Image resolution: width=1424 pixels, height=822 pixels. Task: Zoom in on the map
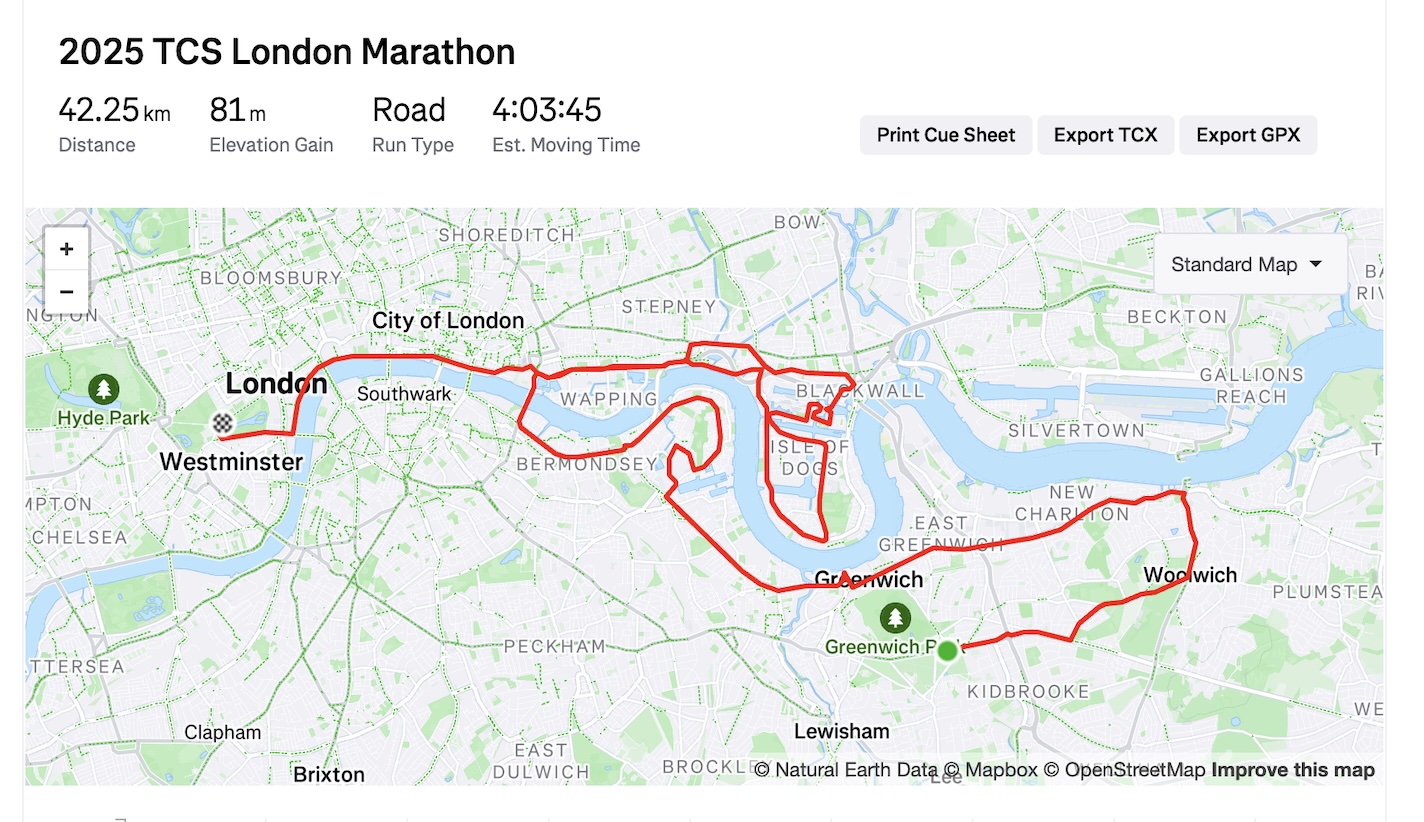tap(66, 249)
